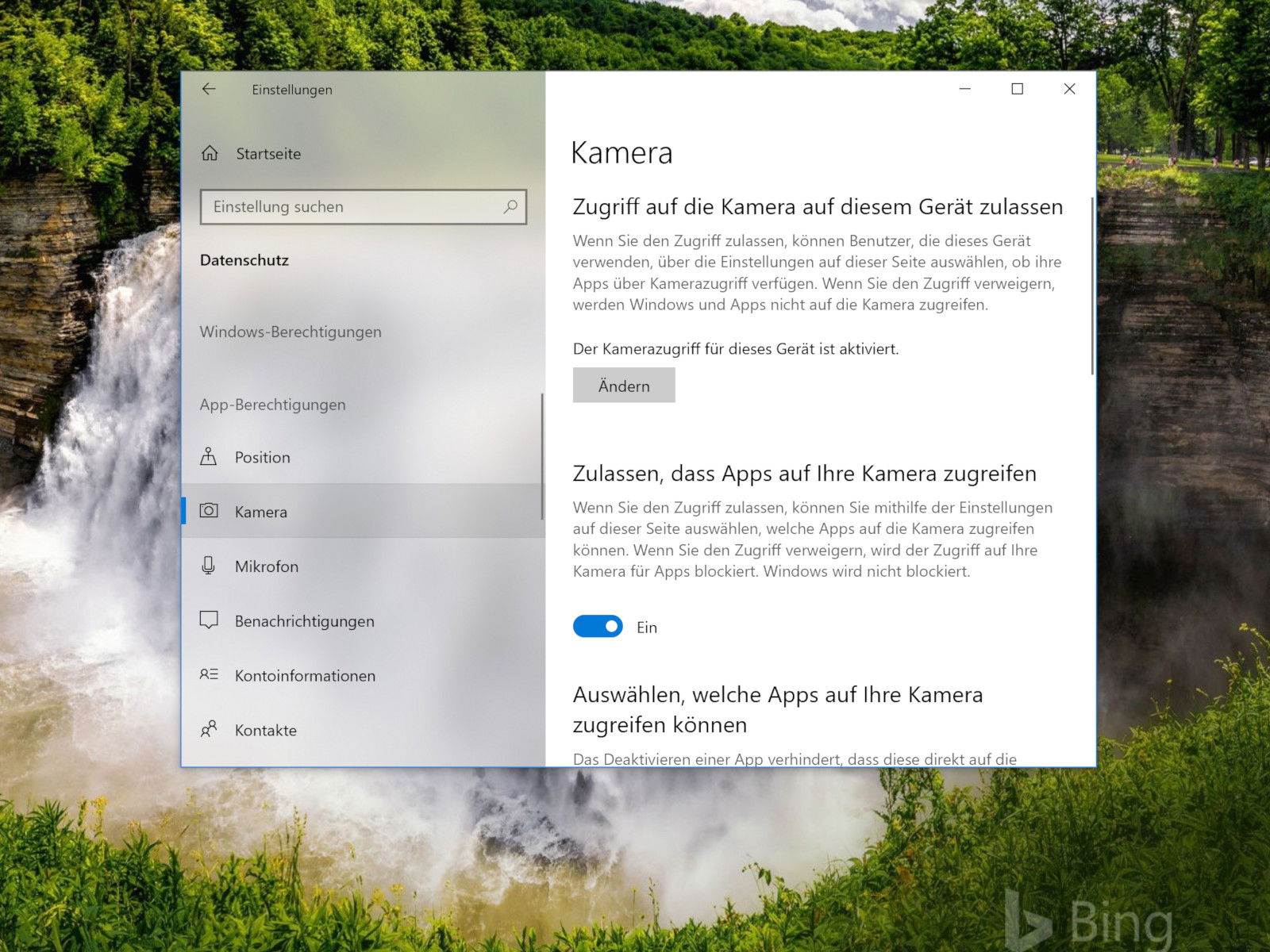This screenshot has height=952, width=1270.
Task: Focus the Einstellung suchen search field
Action: [364, 207]
